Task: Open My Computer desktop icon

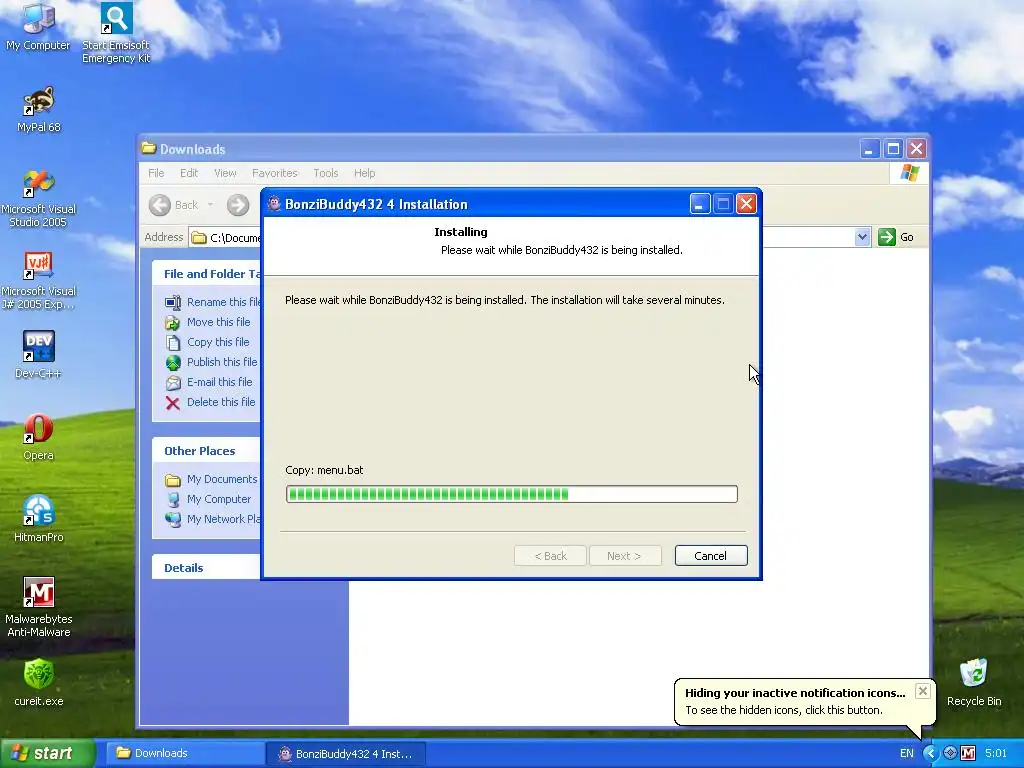Action: 38,26
